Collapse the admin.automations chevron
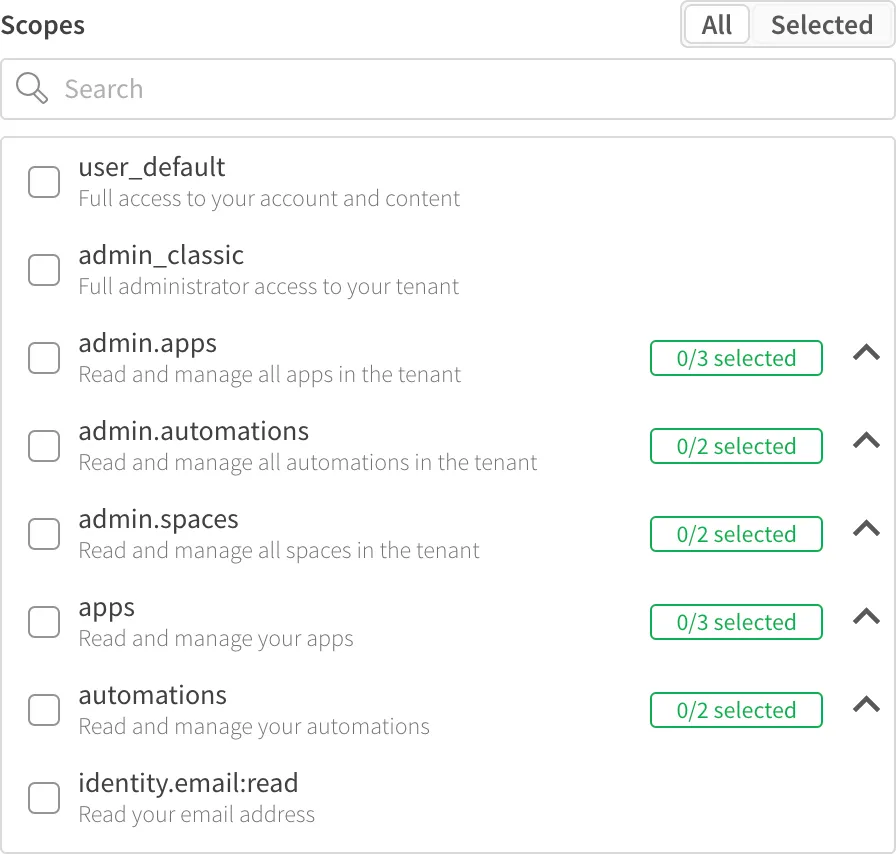Viewport: 896px width, 854px height. click(866, 441)
